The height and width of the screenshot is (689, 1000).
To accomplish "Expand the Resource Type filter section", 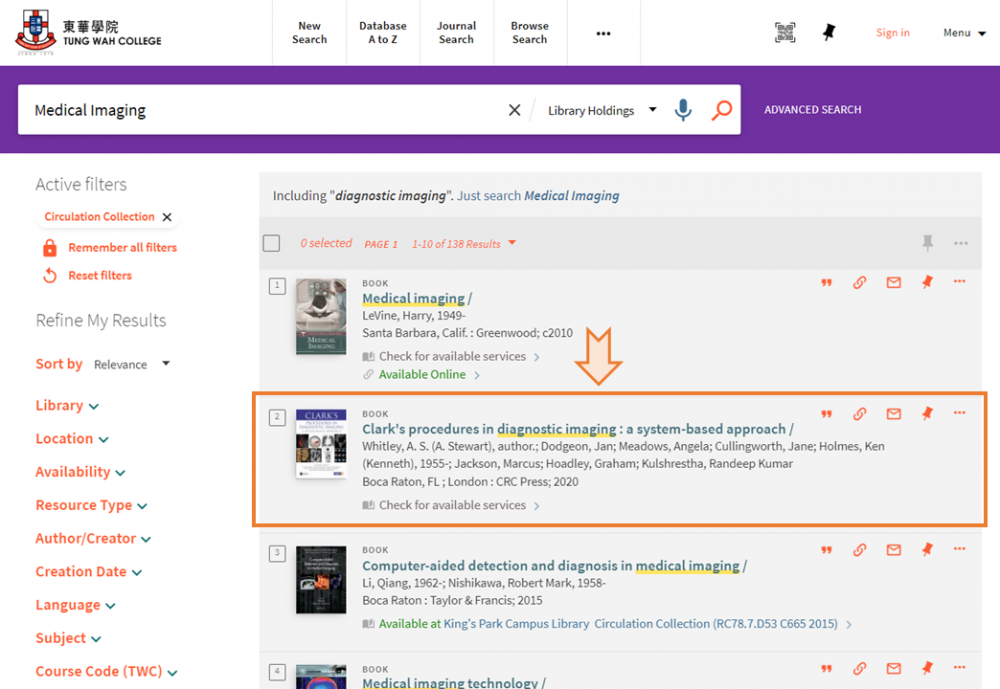I will (91, 505).
